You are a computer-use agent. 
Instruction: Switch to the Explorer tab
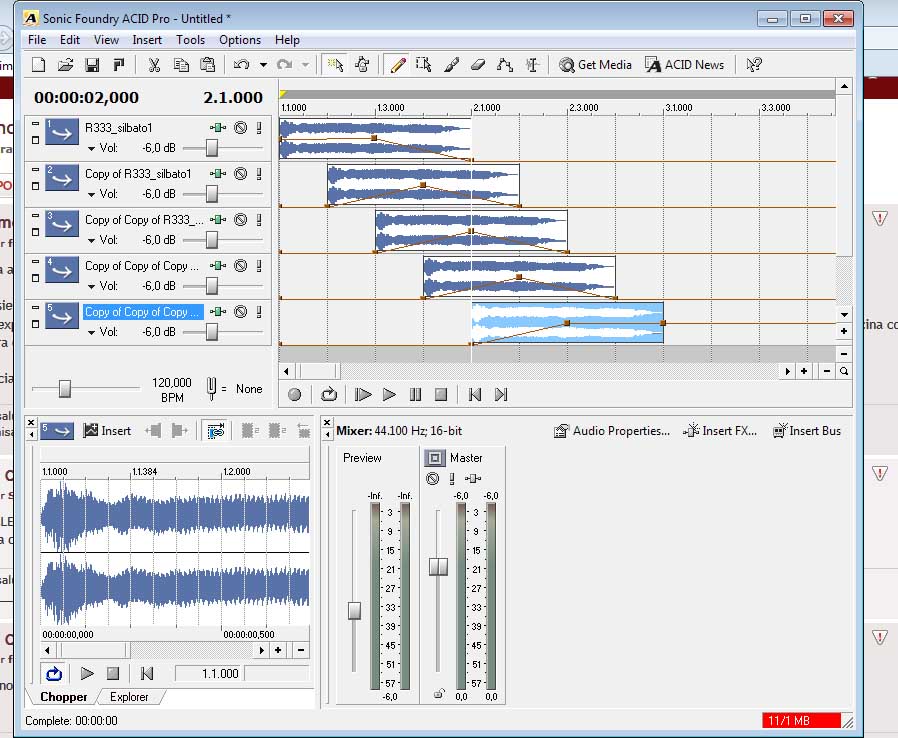[x=129, y=697]
